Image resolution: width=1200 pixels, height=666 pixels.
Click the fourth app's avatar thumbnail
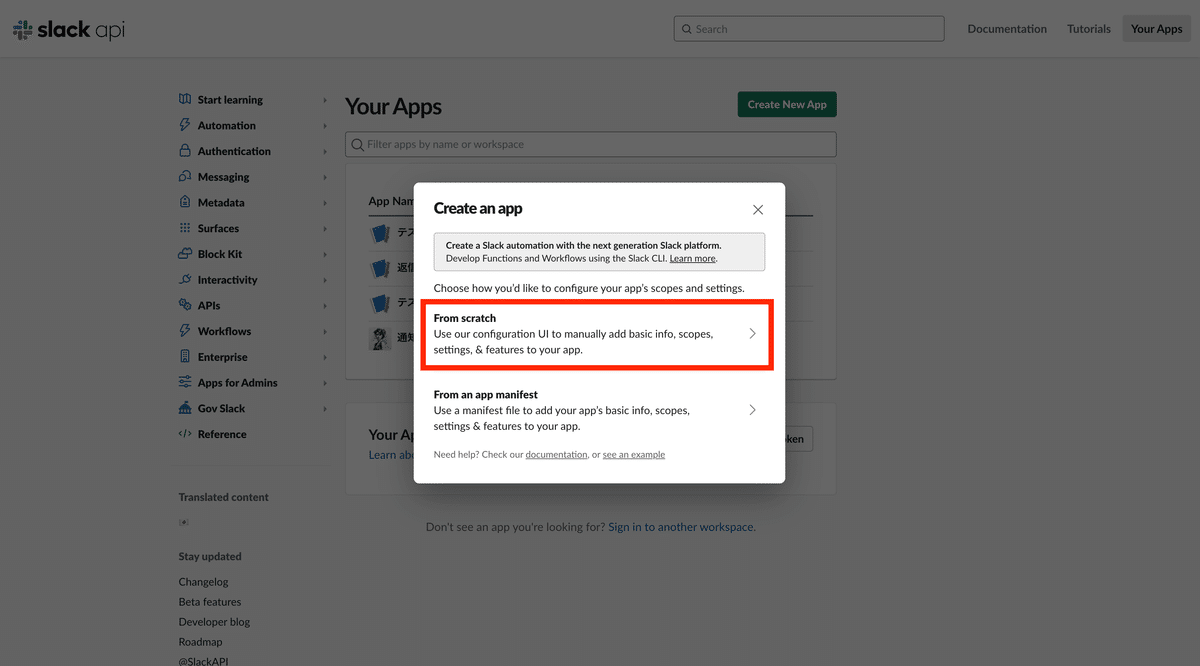380,338
